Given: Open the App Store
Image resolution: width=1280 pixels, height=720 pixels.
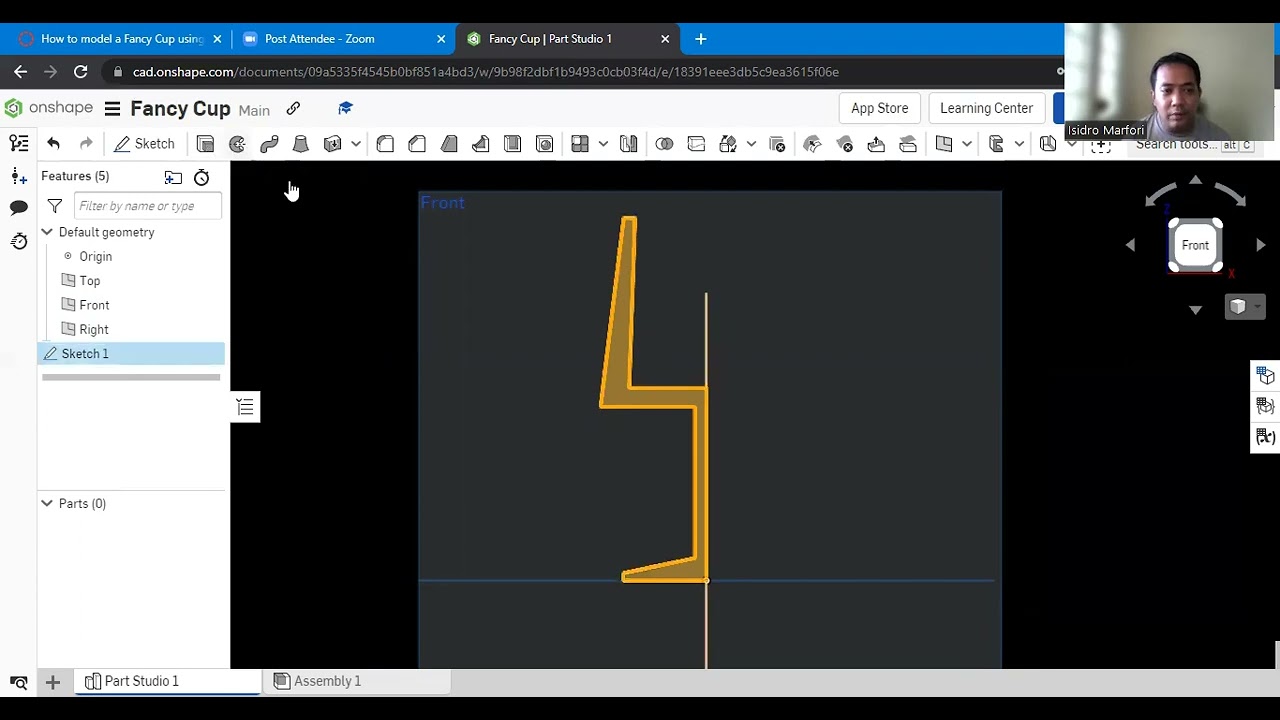Looking at the screenshot, I should [880, 108].
